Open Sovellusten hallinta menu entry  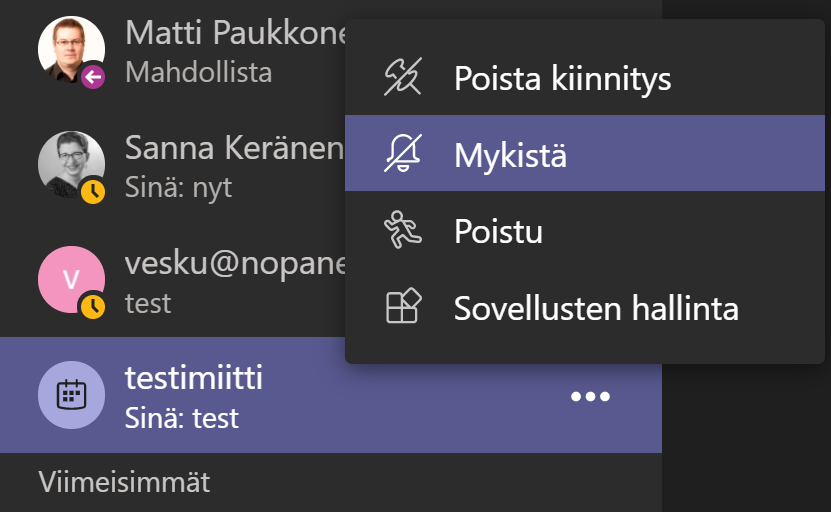click(596, 308)
